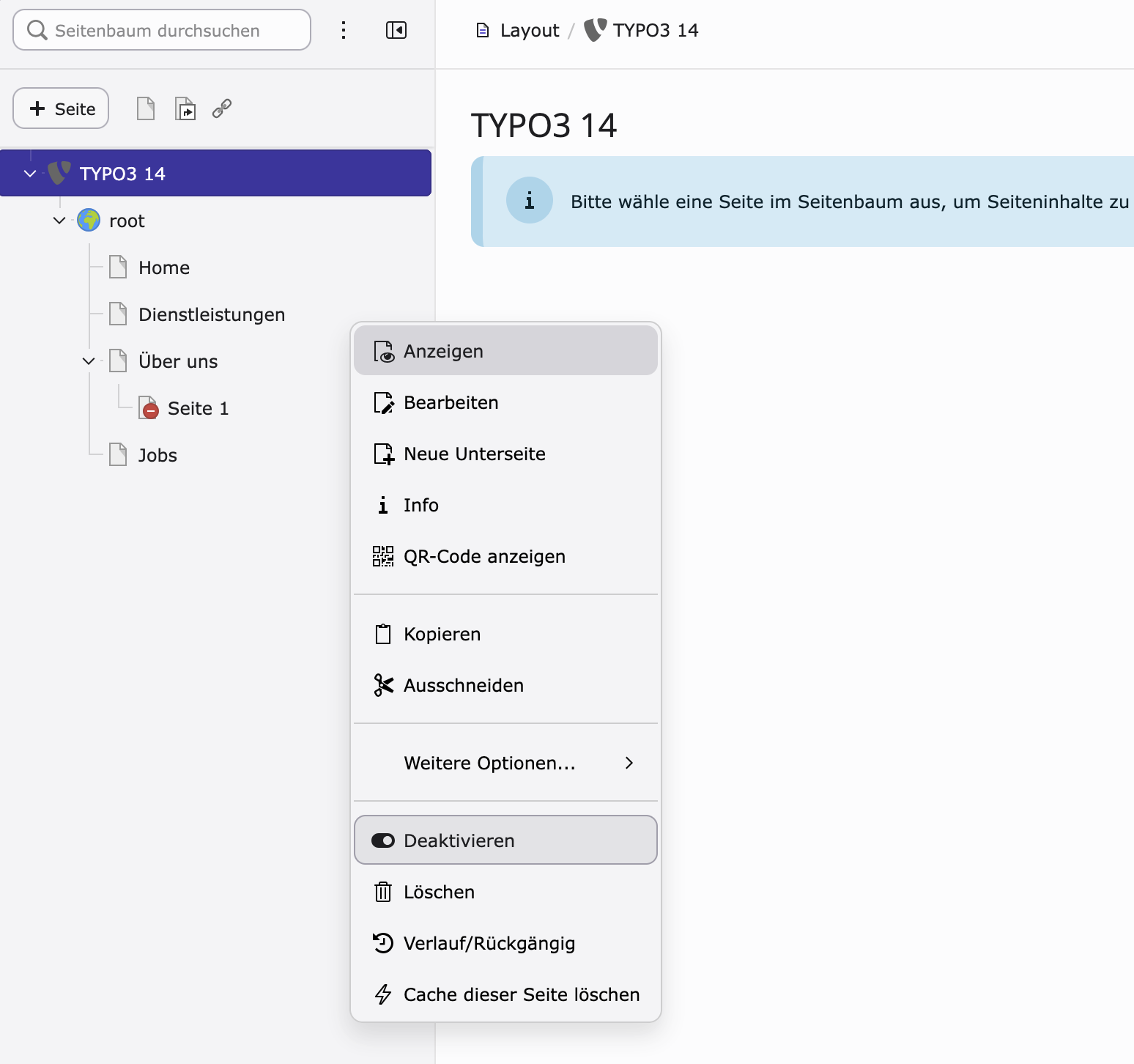The width and height of the screenshot is (1134, 1064).
Task: Collapse the TYPO3 14 tree node
Action: pos(30,174)
